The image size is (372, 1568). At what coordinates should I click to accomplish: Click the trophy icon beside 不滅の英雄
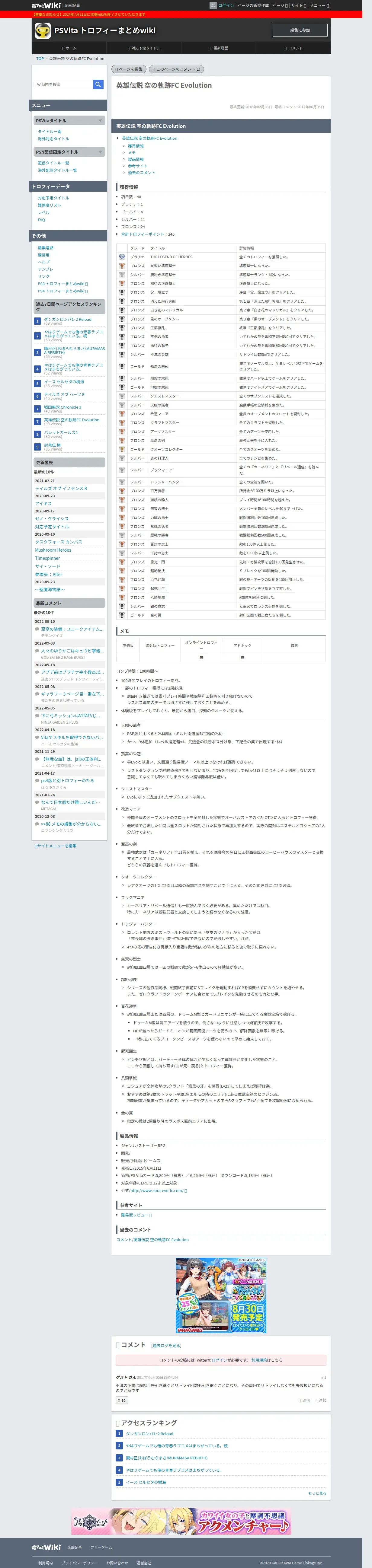(x=122, y=354)
